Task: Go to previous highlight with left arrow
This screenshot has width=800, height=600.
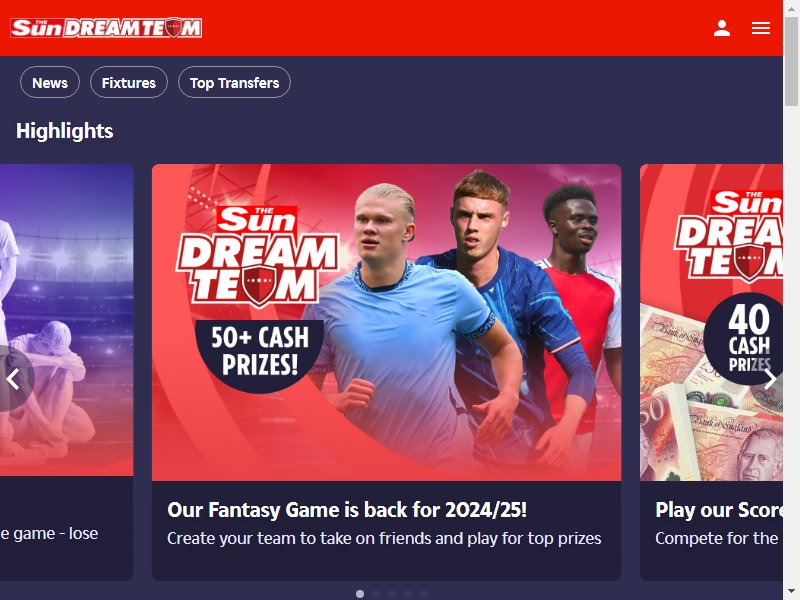Action: (x=13, y=379)
